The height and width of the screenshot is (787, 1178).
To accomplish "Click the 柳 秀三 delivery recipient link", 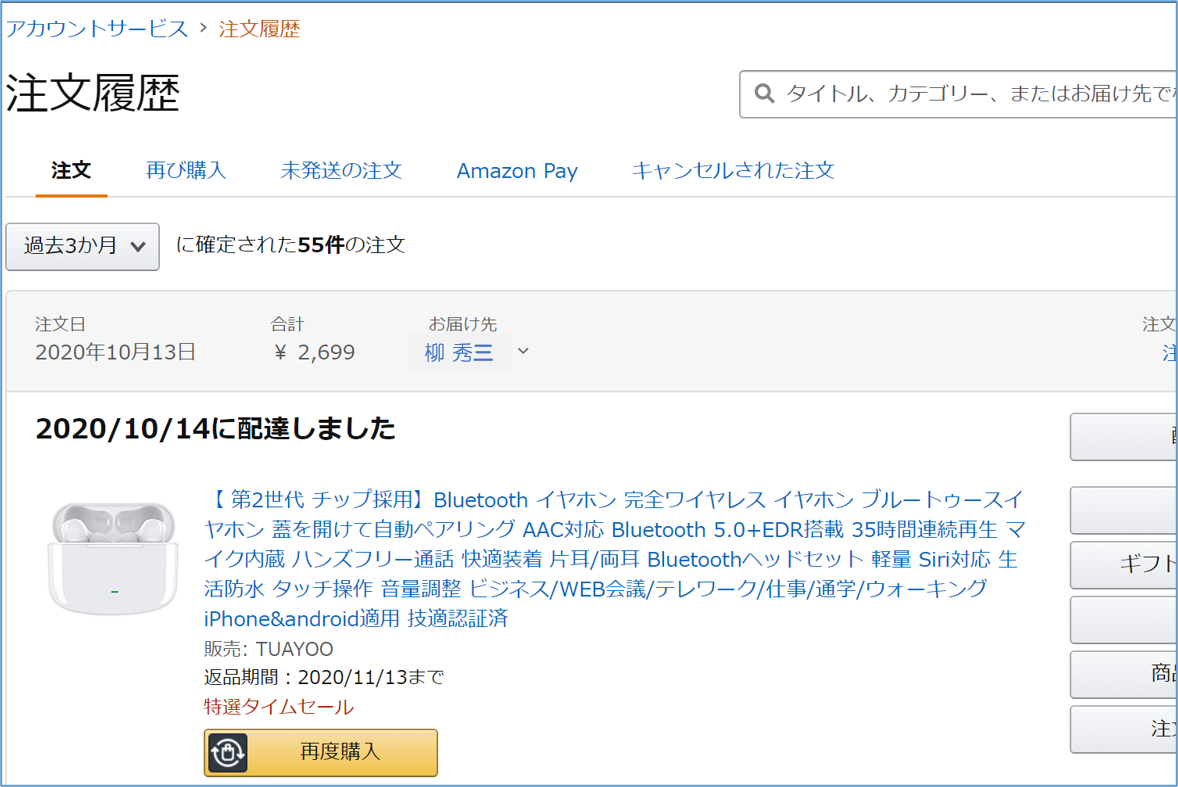I will 459,352.
